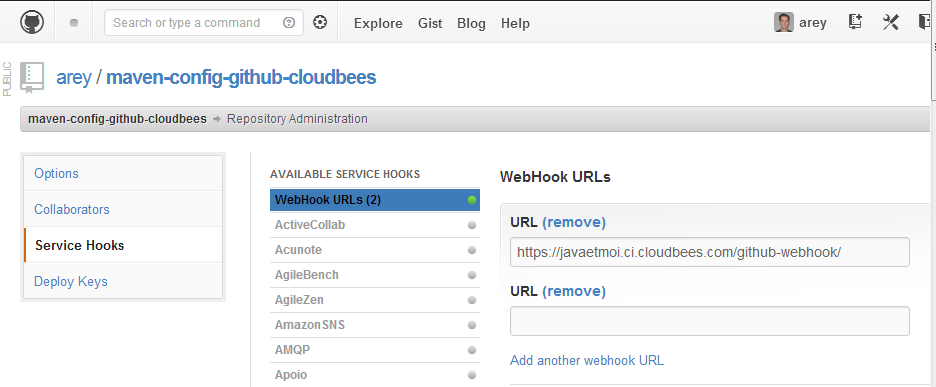936x387 pixels.
Task: Select the AMQP service hook
Action: tap(375, 350)
